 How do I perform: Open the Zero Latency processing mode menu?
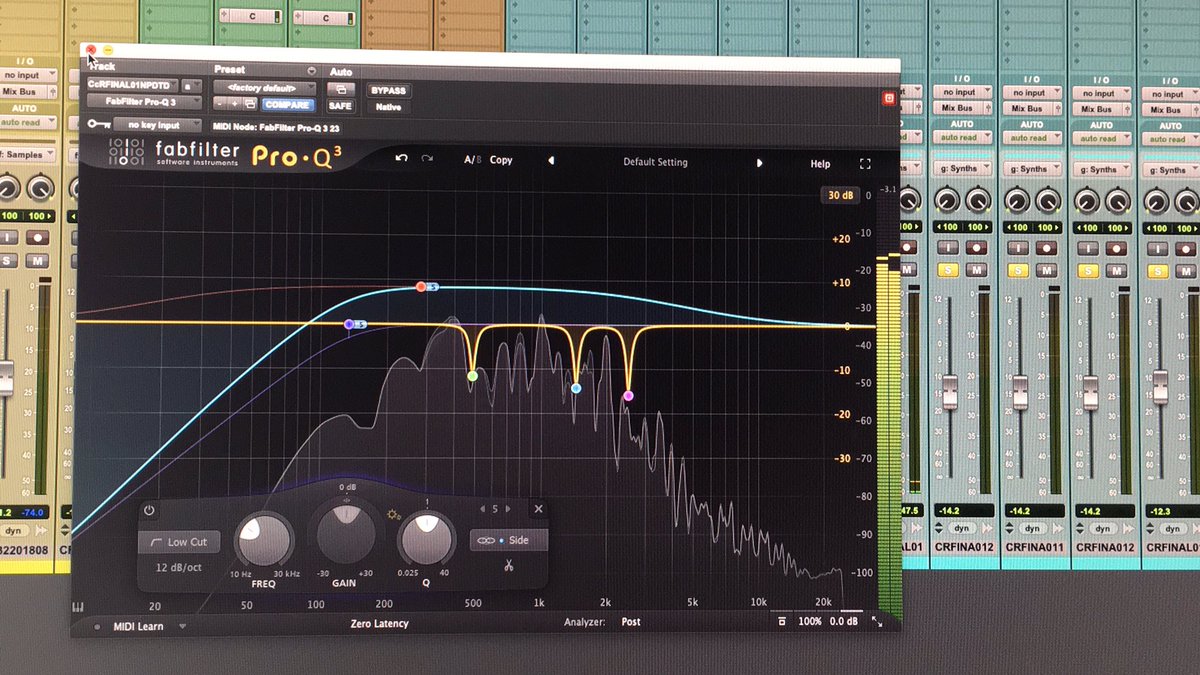tap(379, 624)
